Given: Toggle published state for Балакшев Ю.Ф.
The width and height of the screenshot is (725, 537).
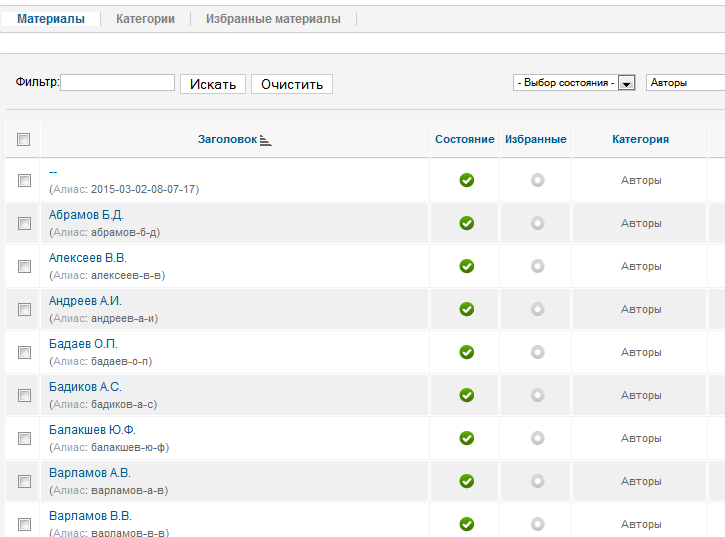Looking at the screenshot, I should (x=467, y=438).
